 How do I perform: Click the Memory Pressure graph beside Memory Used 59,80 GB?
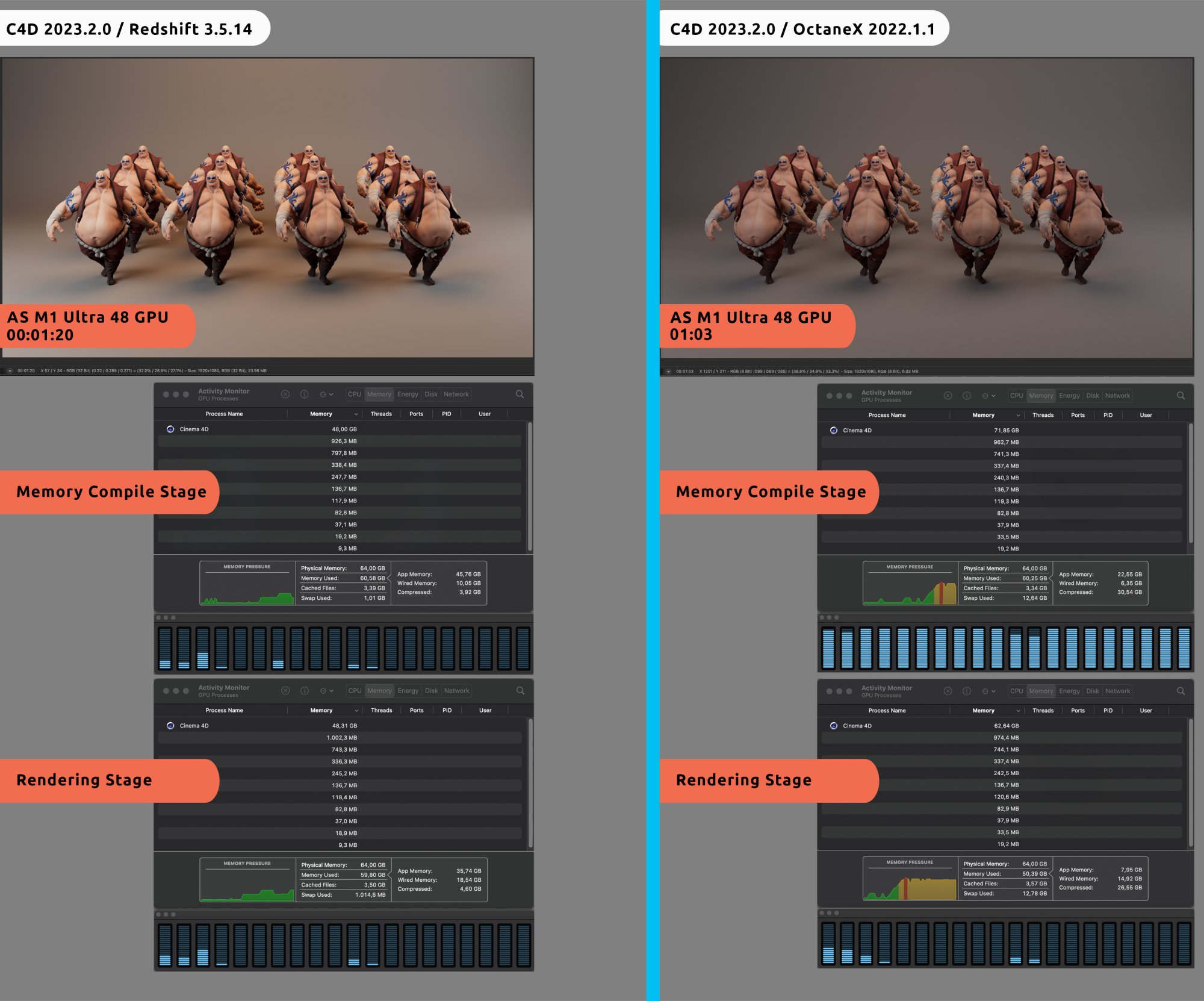pos(247,880)
